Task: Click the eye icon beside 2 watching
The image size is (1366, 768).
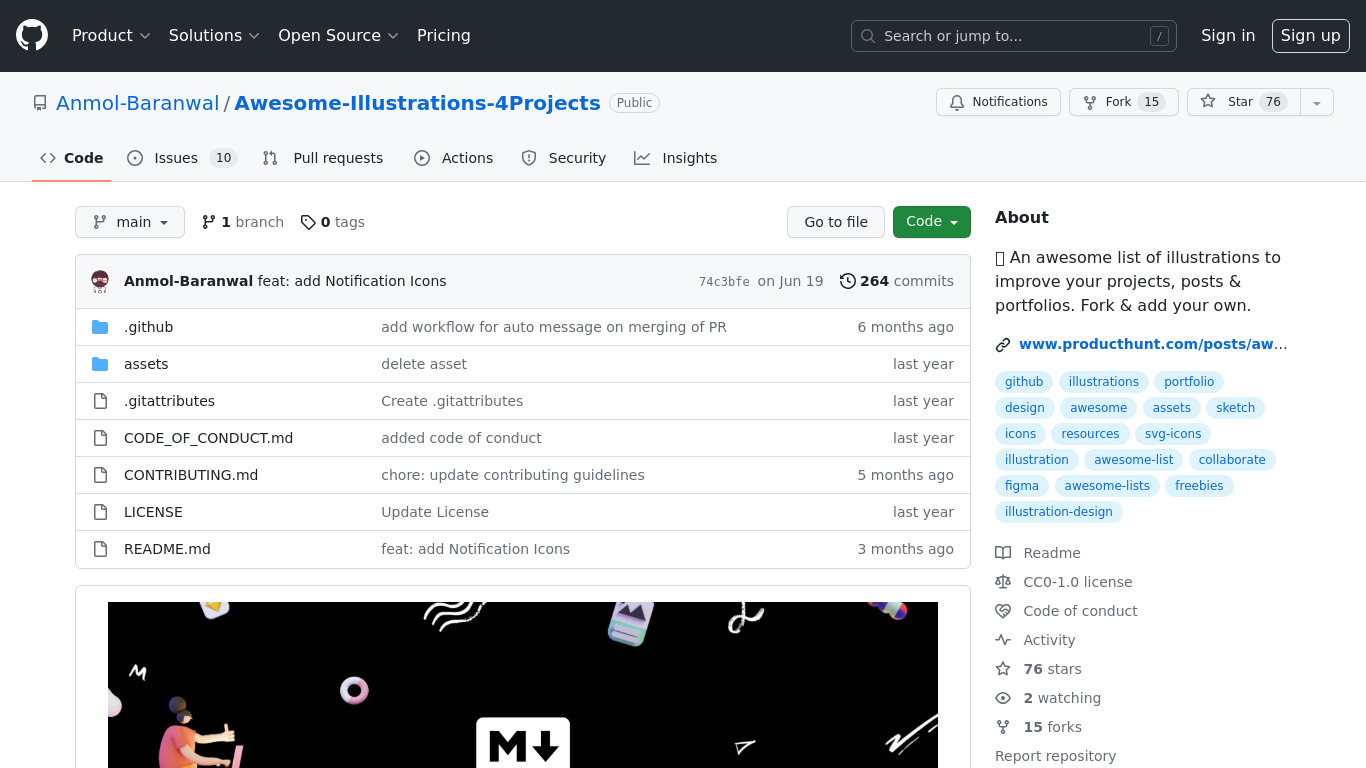Action: [1003, 698]
